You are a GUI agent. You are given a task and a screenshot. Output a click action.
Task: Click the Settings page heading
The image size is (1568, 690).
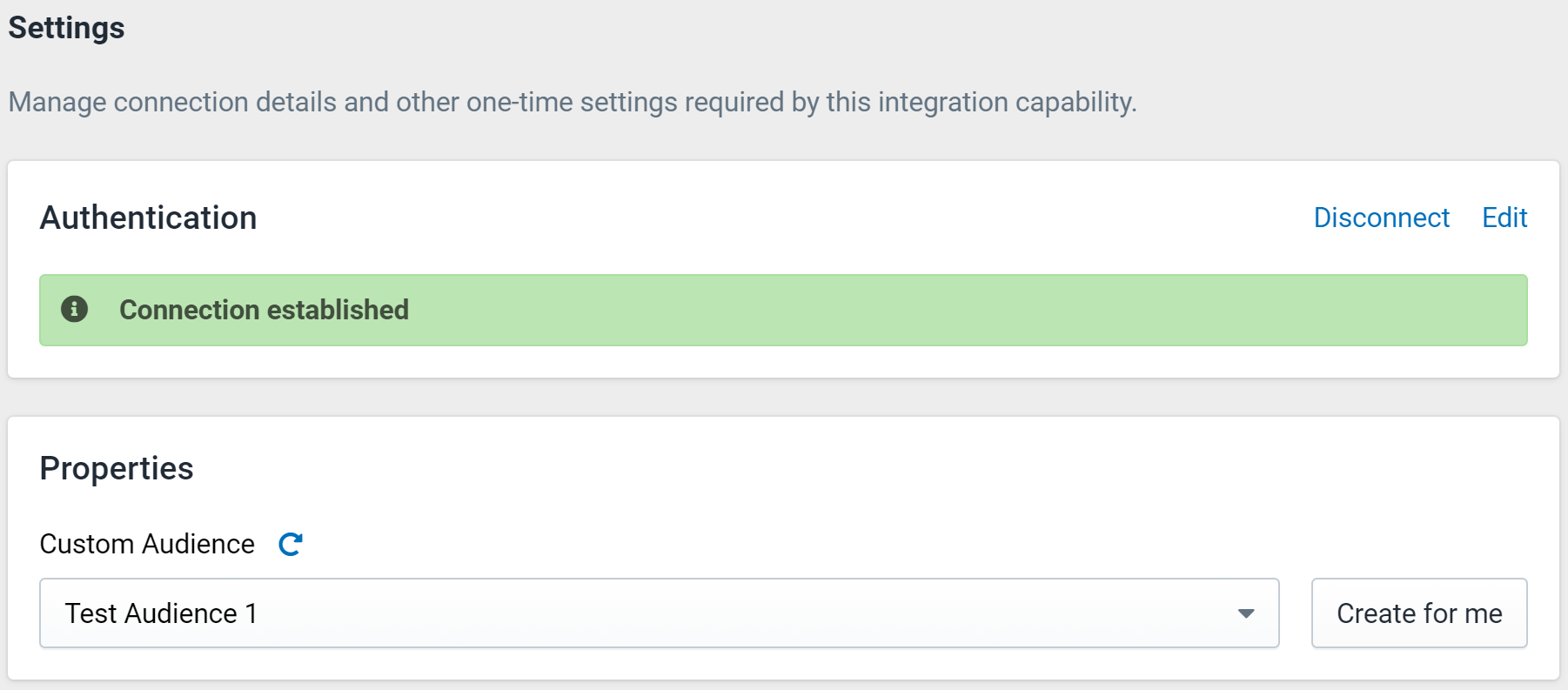click(x=67, y=28)
